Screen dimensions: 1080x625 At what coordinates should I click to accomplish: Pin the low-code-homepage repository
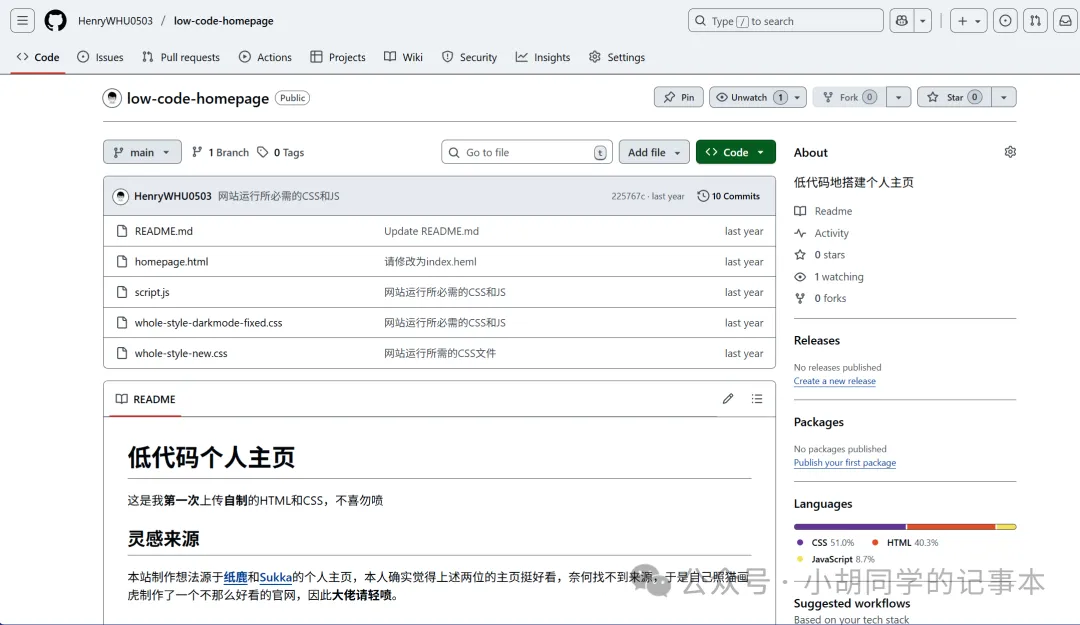tap(679, 97)
